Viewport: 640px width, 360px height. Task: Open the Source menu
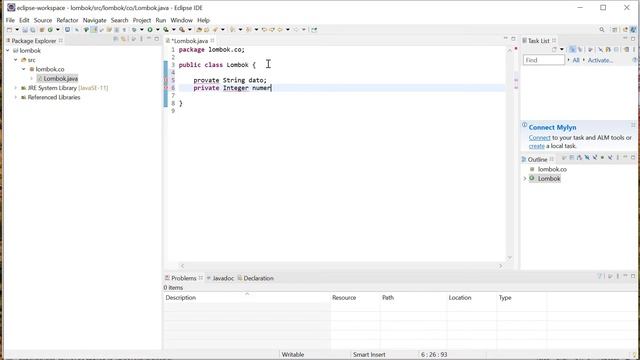point(43,20)
